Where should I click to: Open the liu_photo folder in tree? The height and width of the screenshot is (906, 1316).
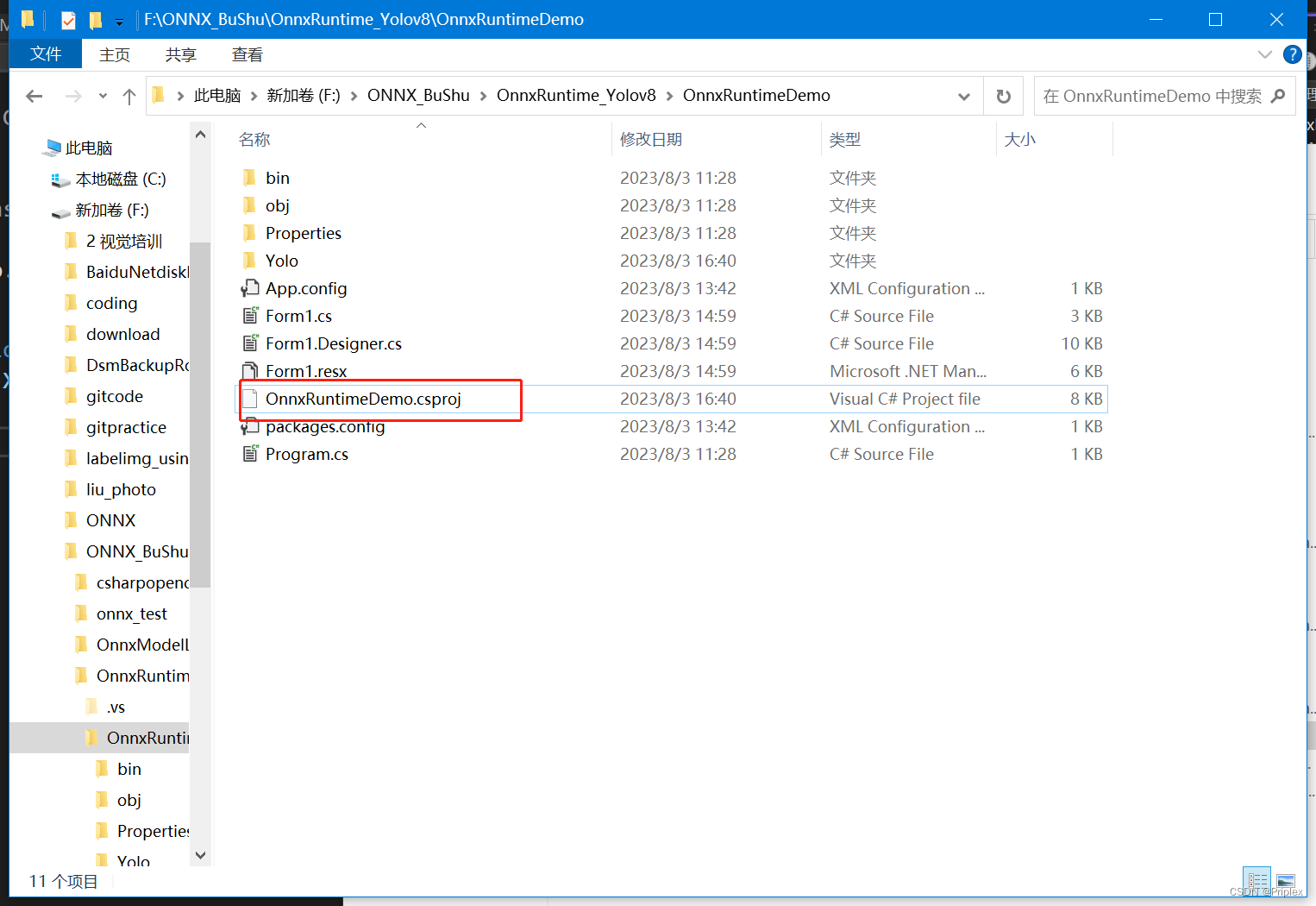pyautogui.click(x=121, y=490)
